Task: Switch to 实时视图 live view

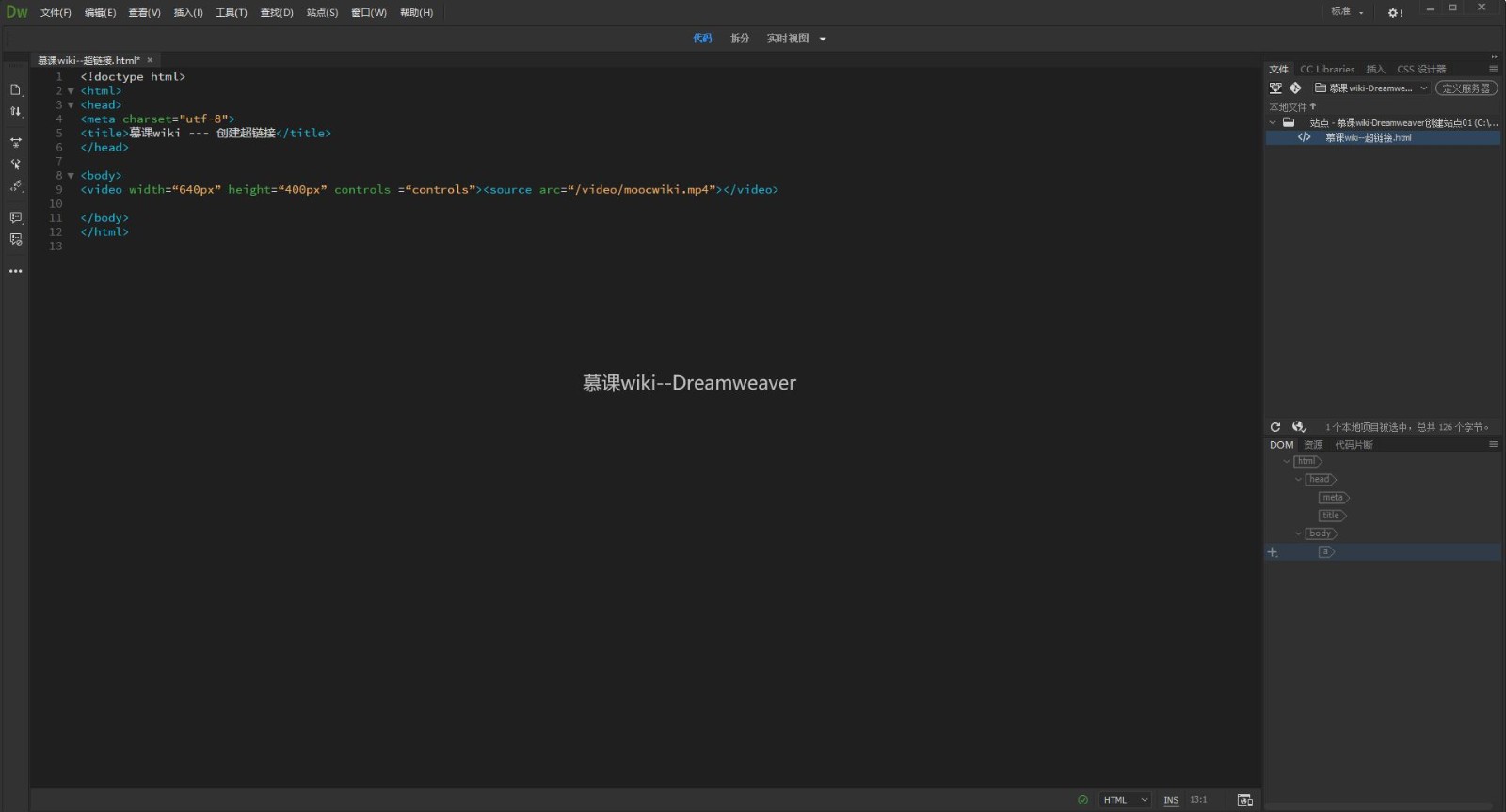Action: (x=788, y=39)
